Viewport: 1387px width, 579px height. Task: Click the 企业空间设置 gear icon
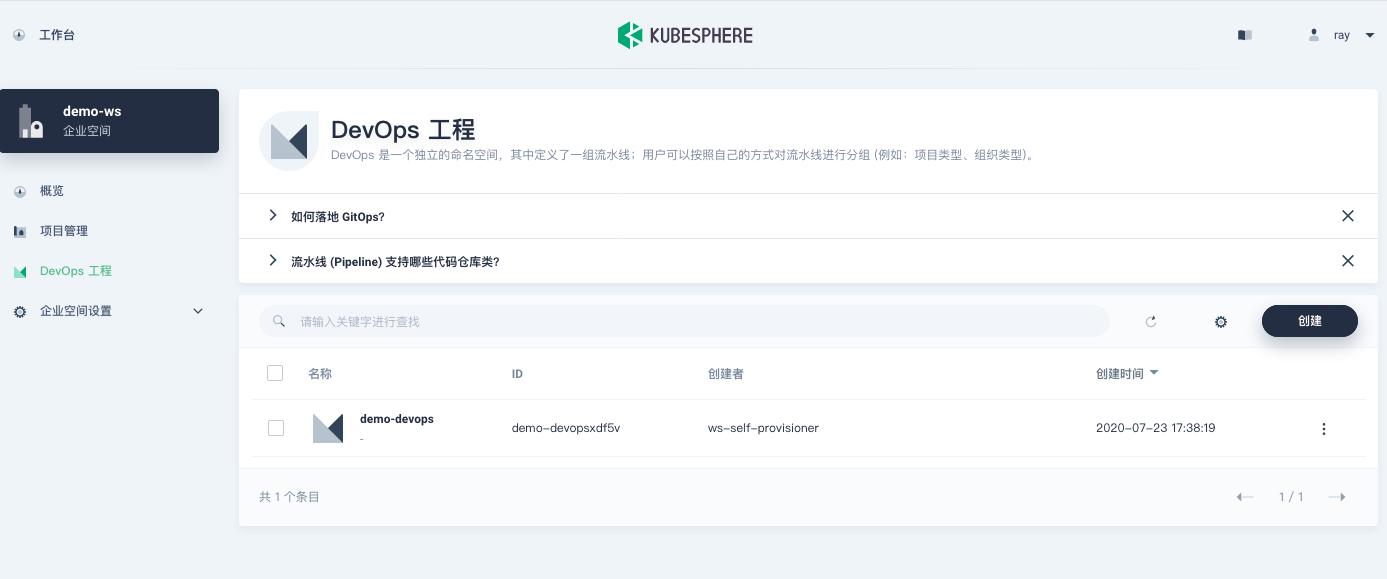coord(20,312)
